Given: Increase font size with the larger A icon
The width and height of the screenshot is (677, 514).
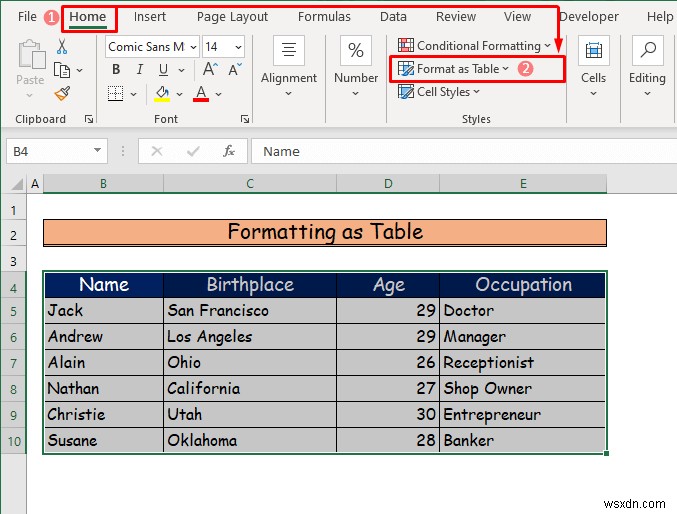Looking at the screenshot, I should [x=210, y=69].
